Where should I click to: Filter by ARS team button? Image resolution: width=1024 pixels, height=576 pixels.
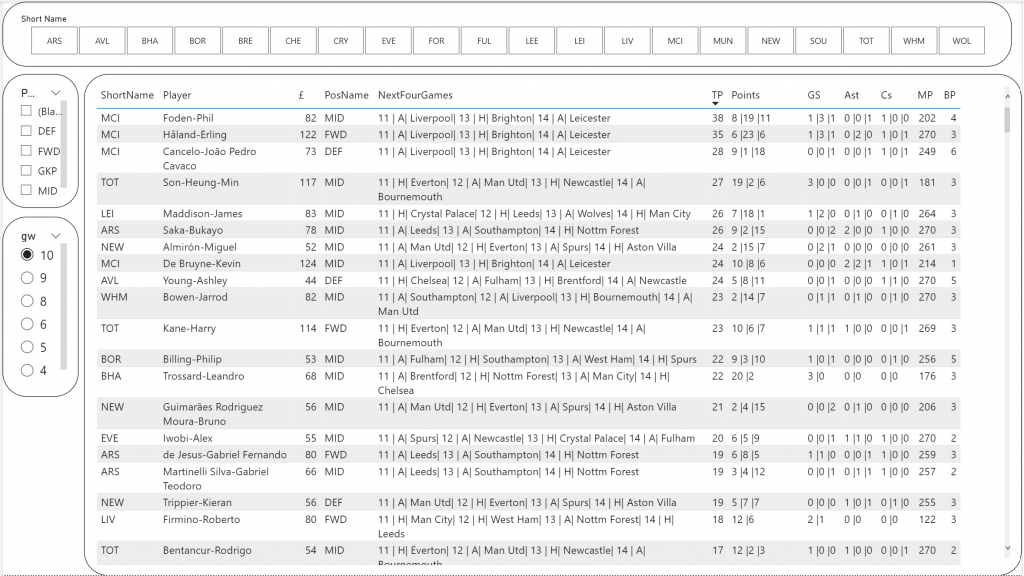pyautogui.click(x=54, y=41)
